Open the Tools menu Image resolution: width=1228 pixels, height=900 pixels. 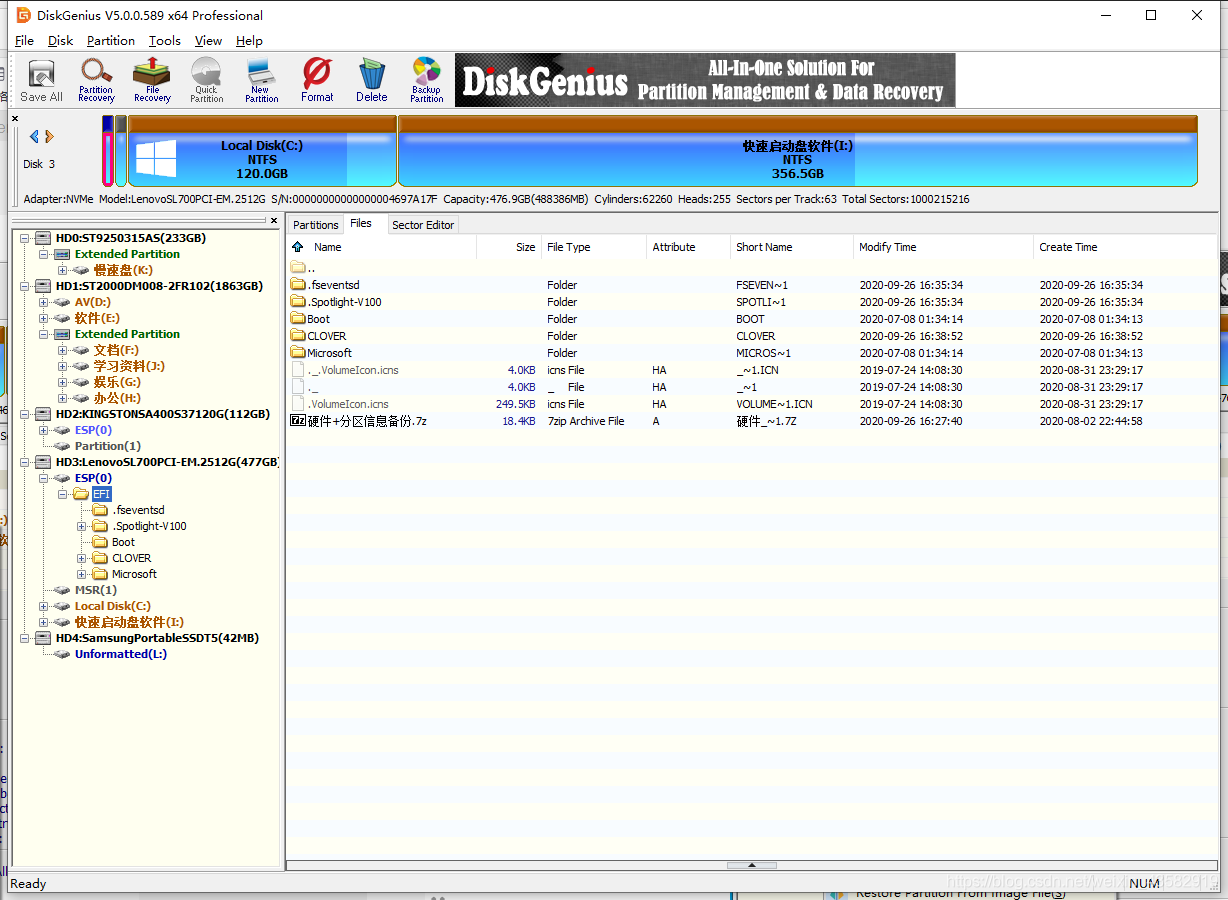pyautogui.click(x=165, y=41)
